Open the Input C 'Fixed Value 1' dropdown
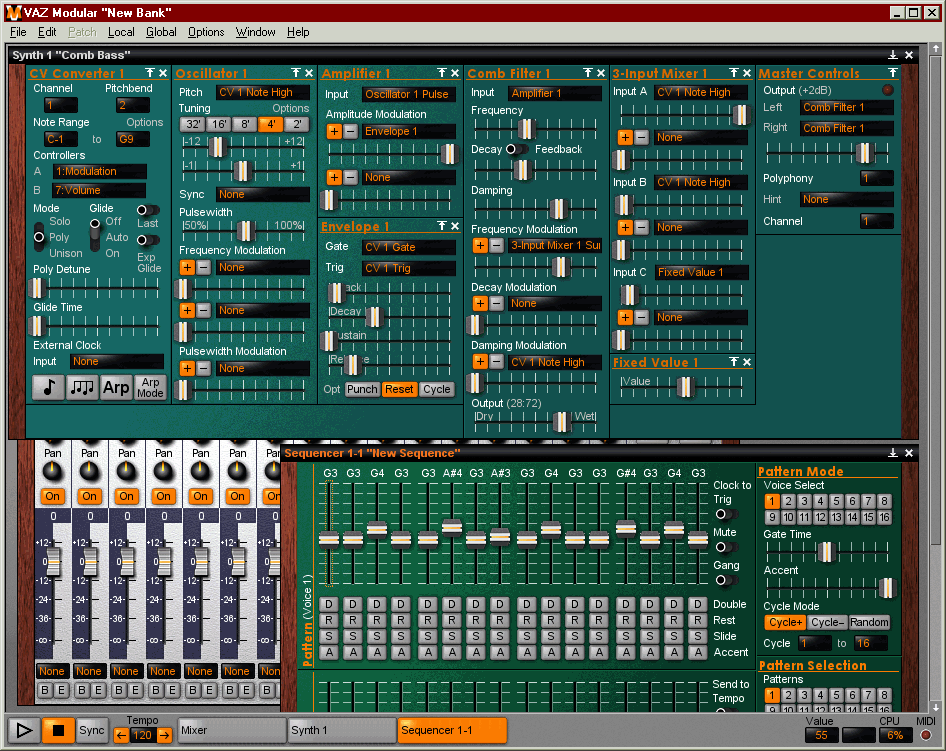The width and height of the screenshot is (946, 751). click(x=701, y=272)
